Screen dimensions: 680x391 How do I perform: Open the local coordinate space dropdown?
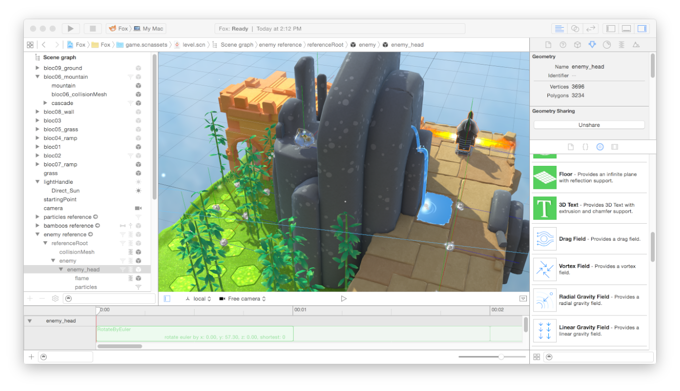pyautogui.click(x=198, y=299)
